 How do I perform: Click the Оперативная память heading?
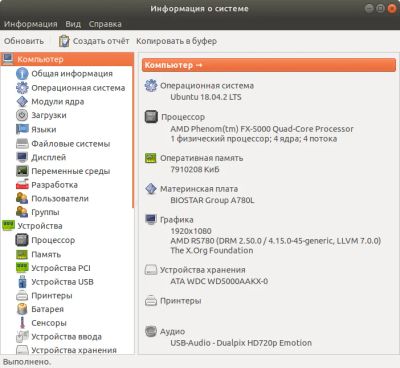pyautogui.click(x=202, y=158)
